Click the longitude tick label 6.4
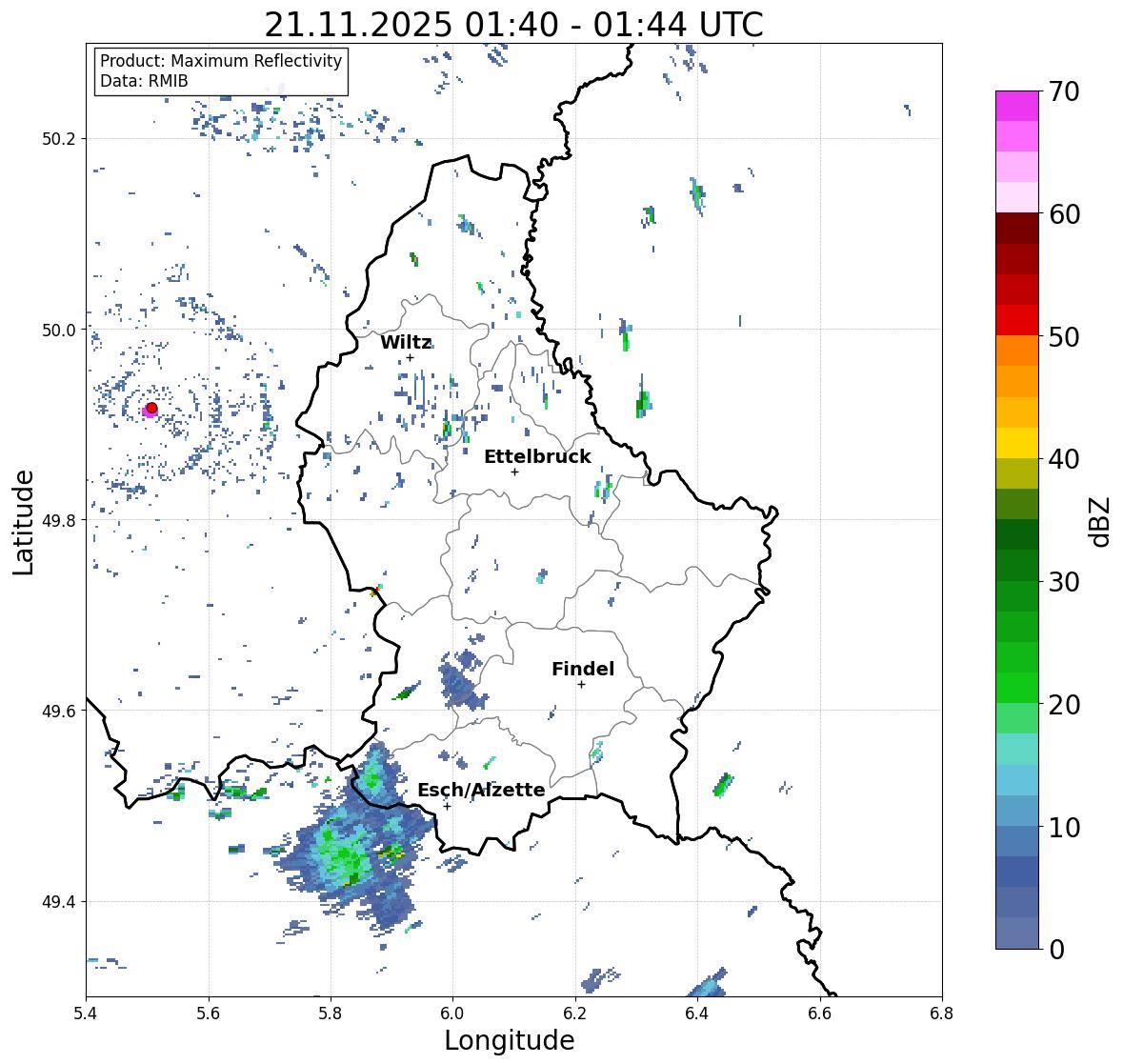This screenshot has height=1064, width=1123. [697, 1014]
